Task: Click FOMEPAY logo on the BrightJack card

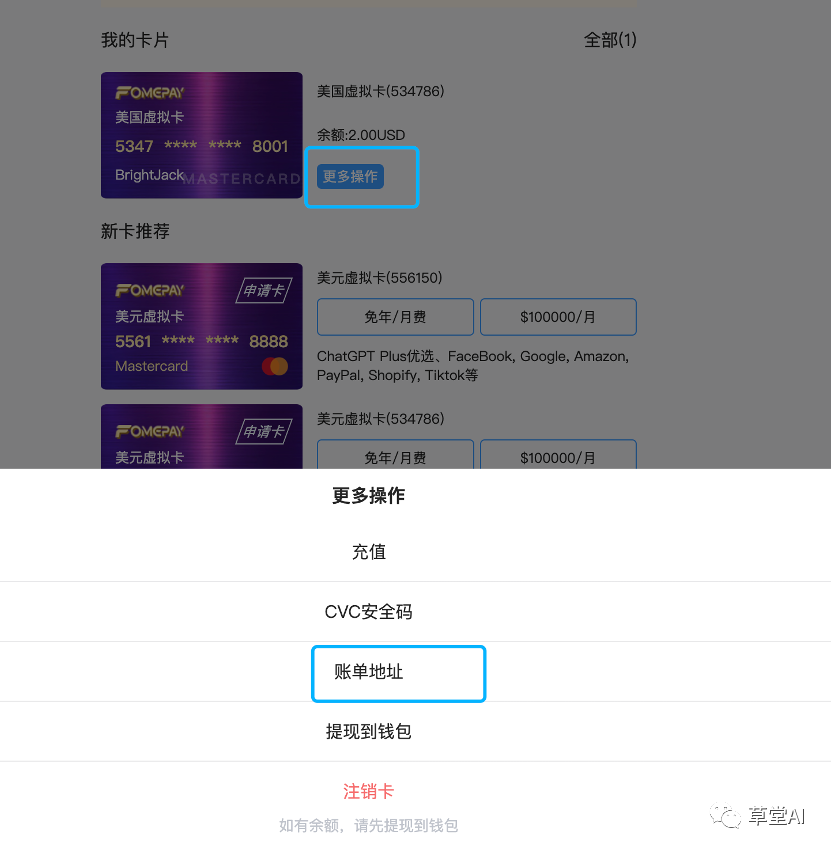Action: tap(150, 93)
